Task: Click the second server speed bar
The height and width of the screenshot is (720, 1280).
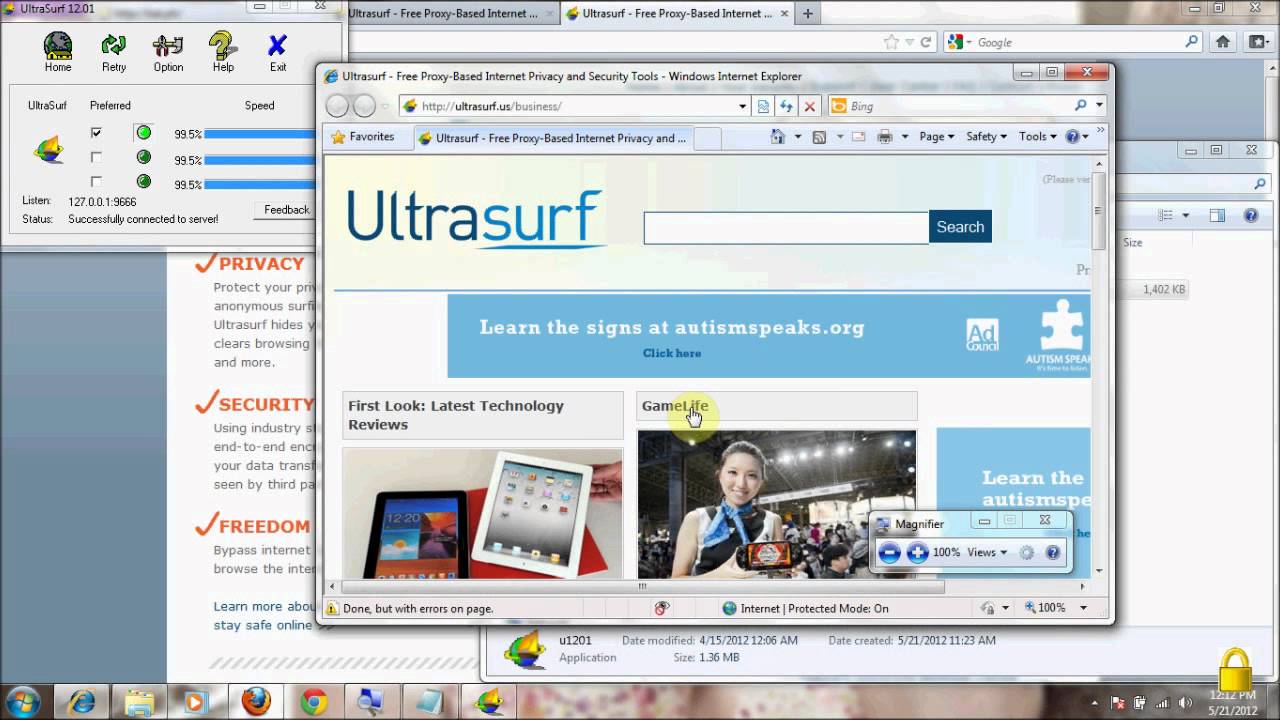Action: tap(260, 159)
